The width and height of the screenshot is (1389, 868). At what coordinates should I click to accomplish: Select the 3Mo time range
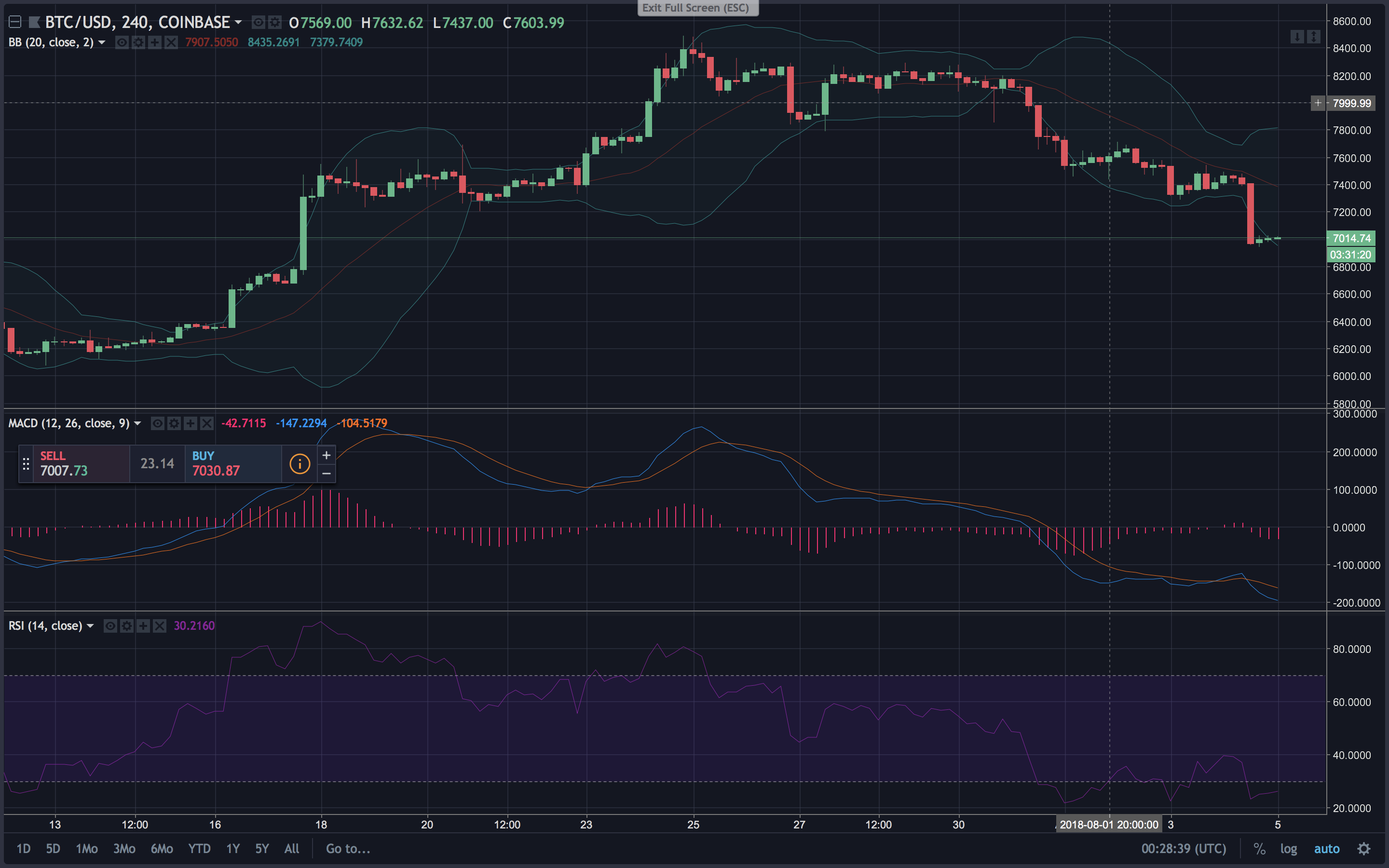(x=124, y=849)
